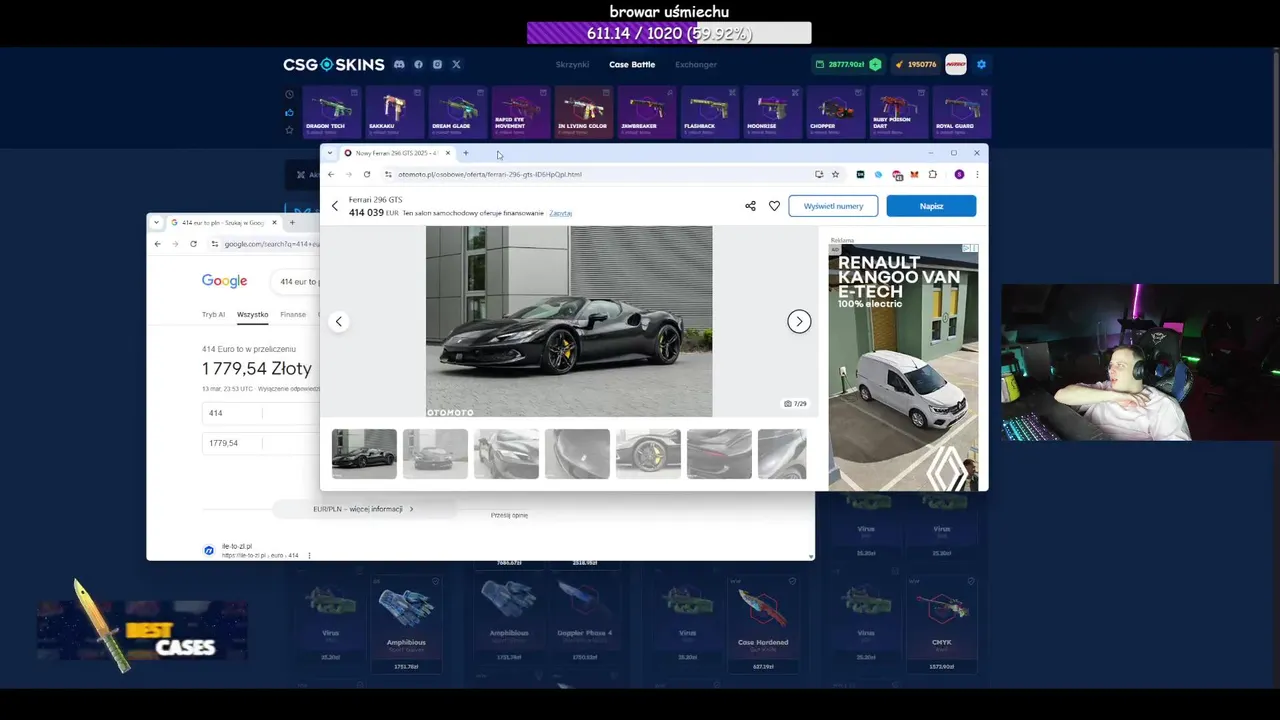
Task: Click the thumbs-up icon beside the drop feed
Action: point(290,112)
